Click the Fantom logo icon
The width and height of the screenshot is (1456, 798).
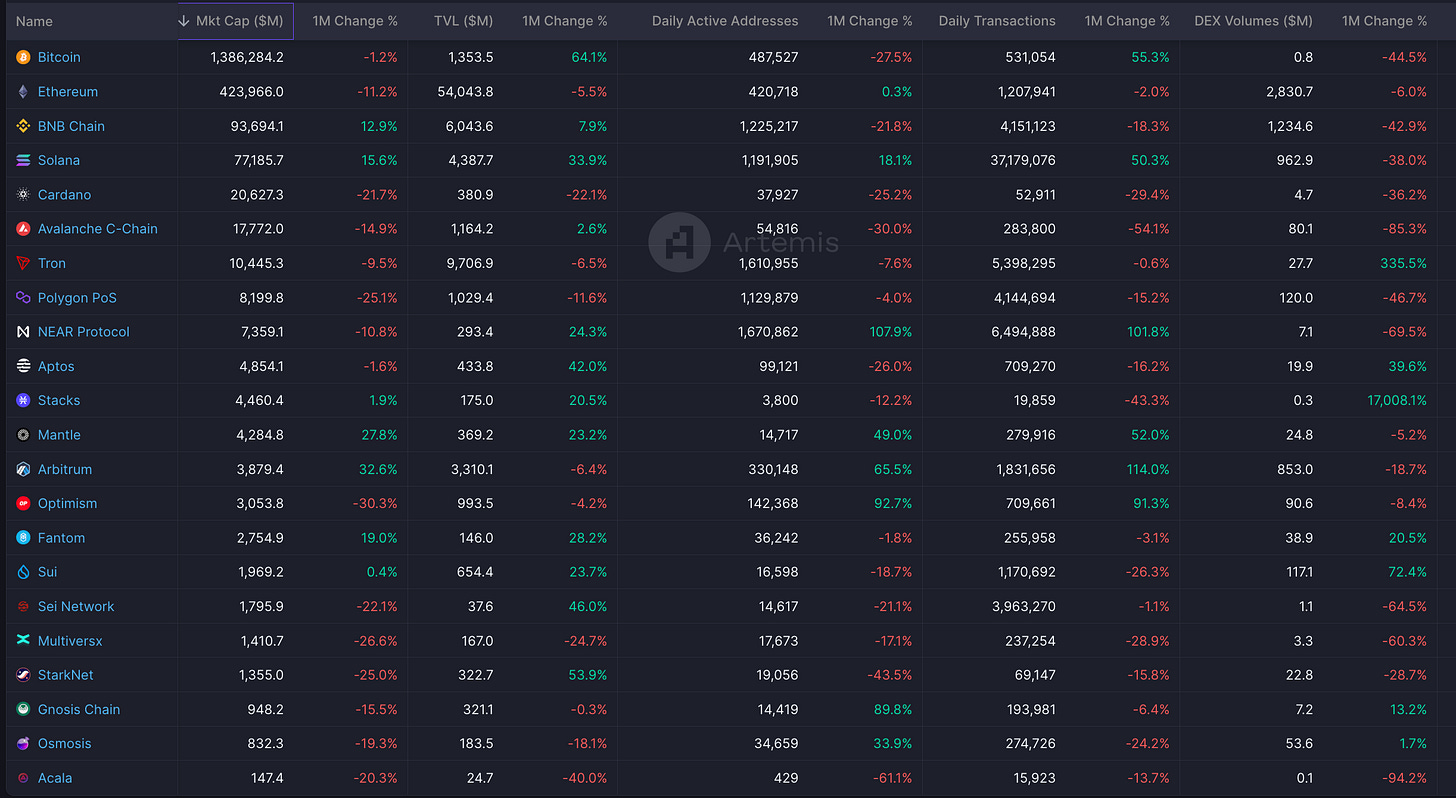click(x=23, y=538)
